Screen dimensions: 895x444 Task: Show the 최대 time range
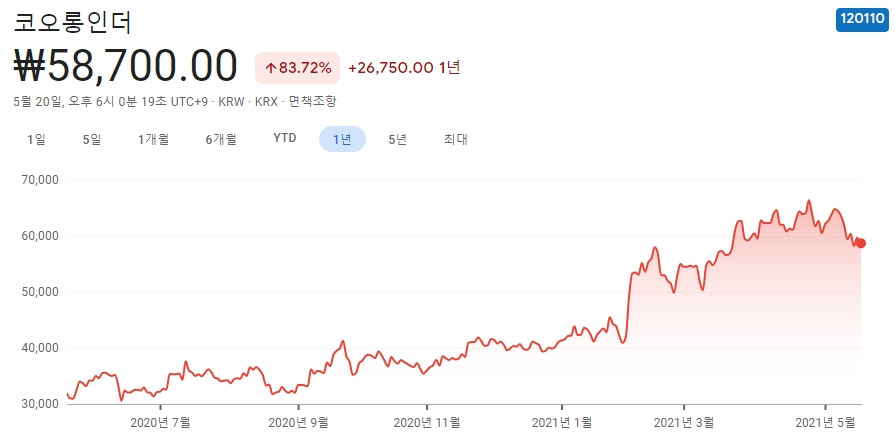(x=456, y=139)
